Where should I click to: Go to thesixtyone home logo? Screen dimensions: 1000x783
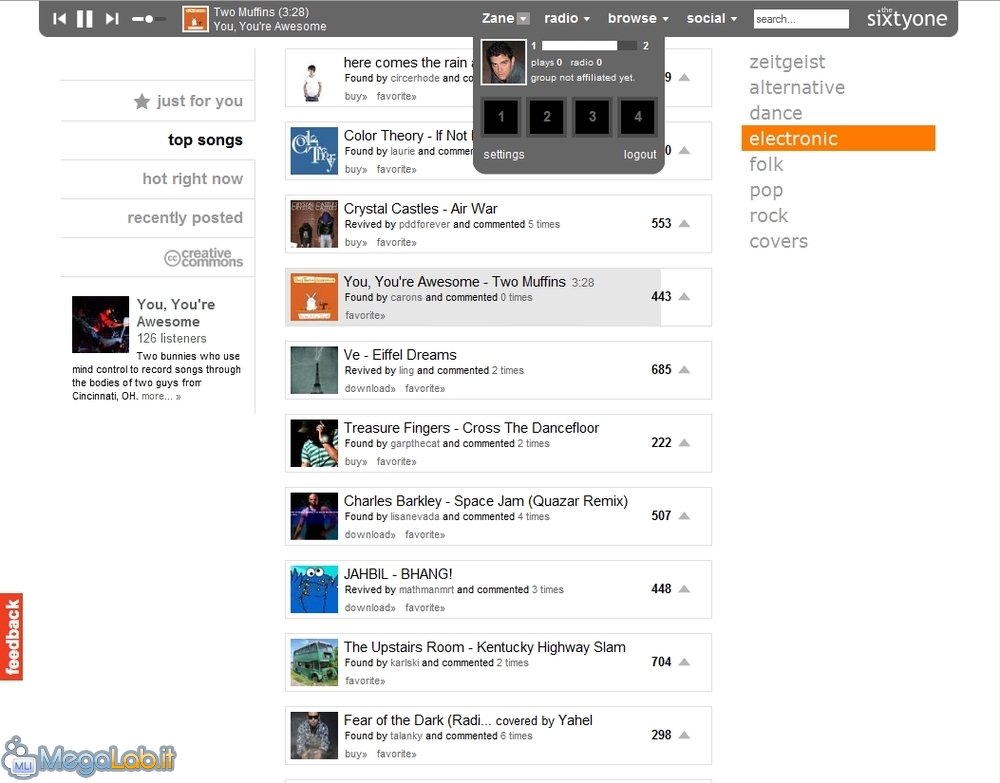[906, 18]
